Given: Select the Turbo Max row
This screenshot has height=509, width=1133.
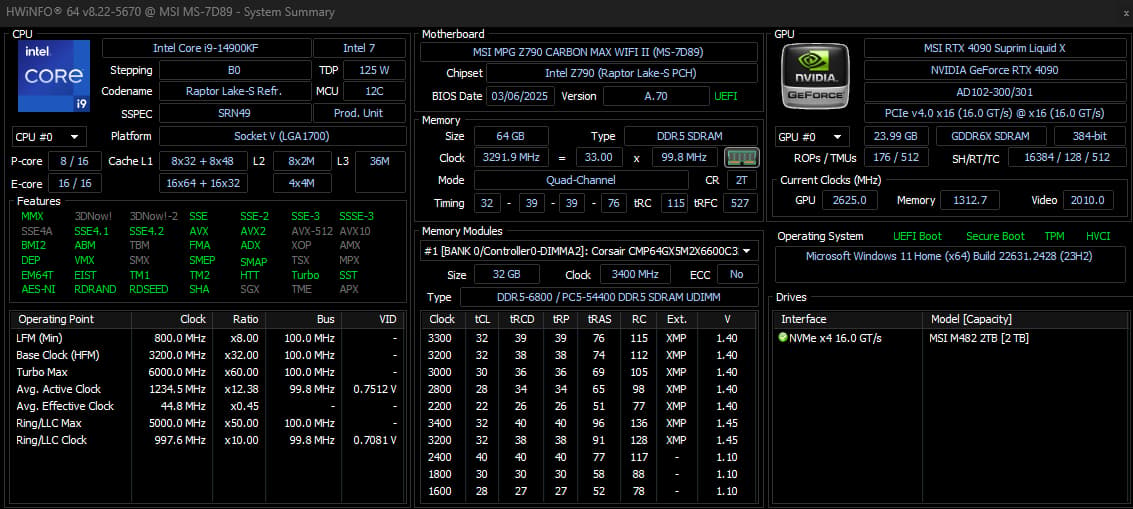Looking at the screenshot, I should tap(209, 372).
